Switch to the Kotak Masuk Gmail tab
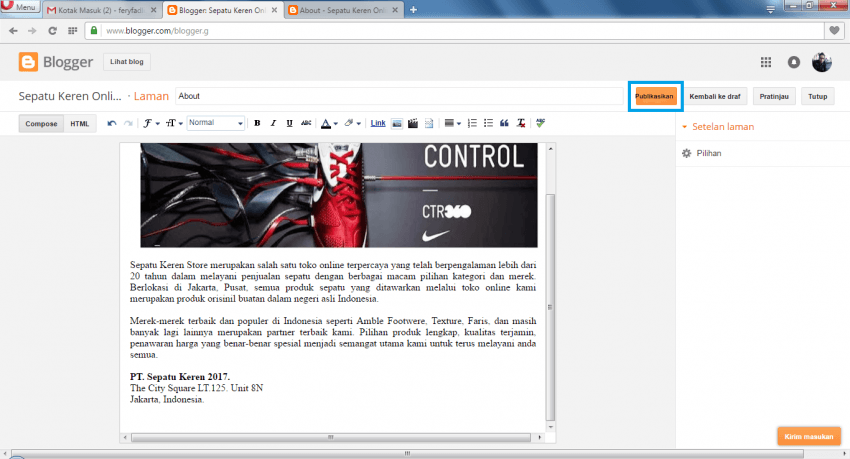 click(x=102, y=10)
